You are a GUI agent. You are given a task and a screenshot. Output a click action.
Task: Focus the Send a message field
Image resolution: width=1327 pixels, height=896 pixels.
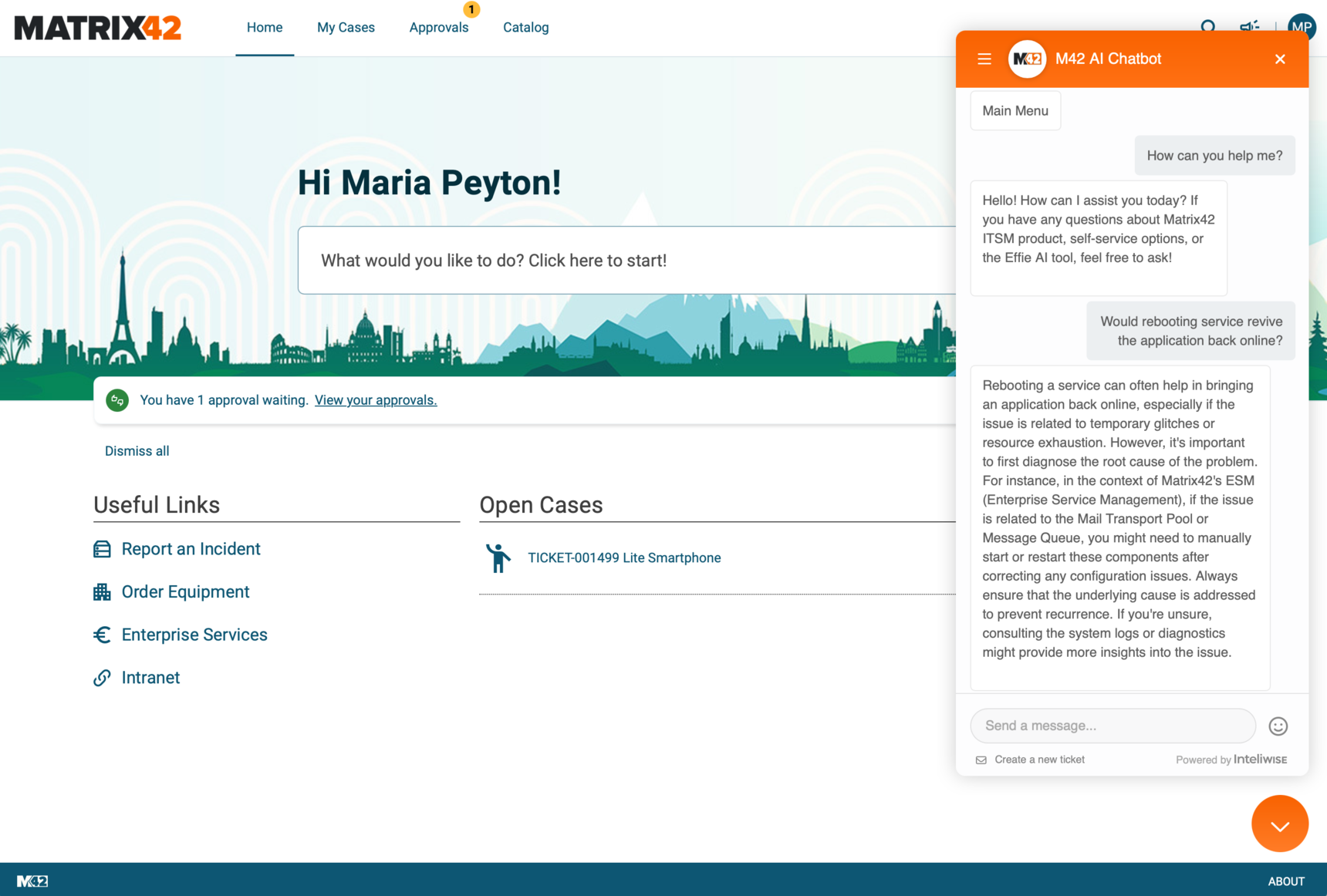[x=1113, y=726]
